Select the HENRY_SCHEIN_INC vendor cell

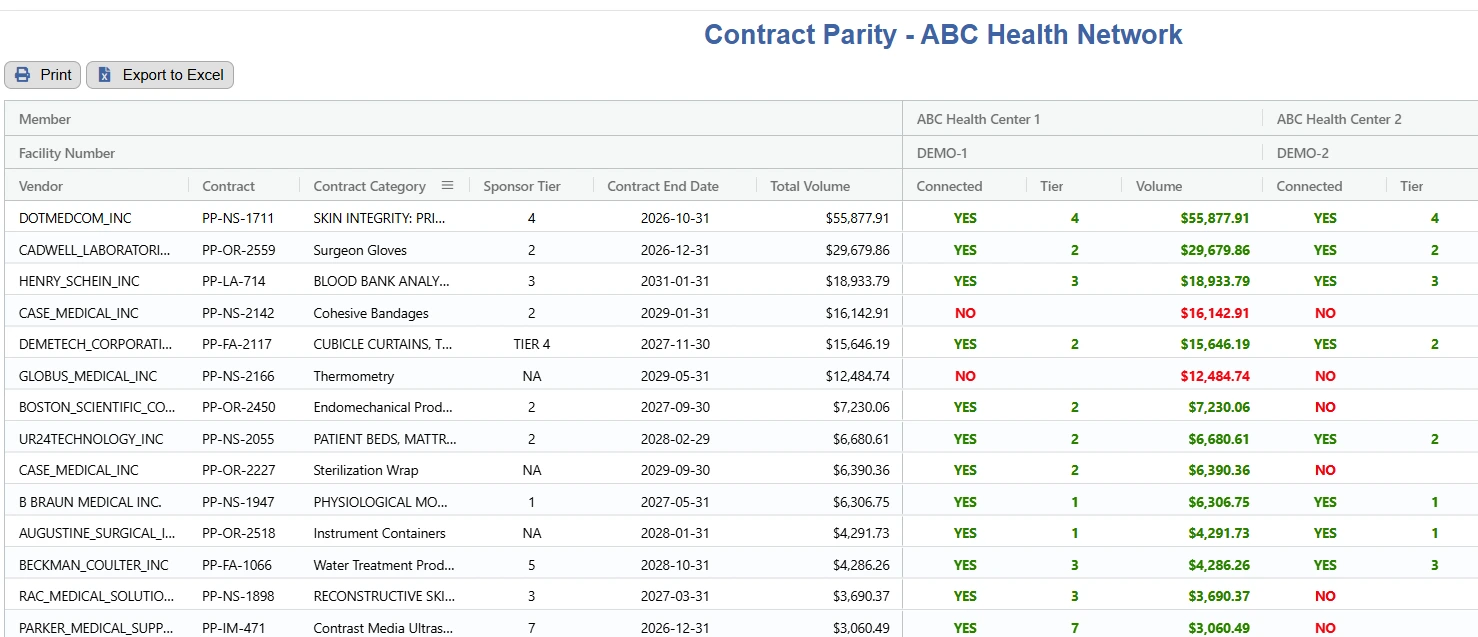coord(79,281)
